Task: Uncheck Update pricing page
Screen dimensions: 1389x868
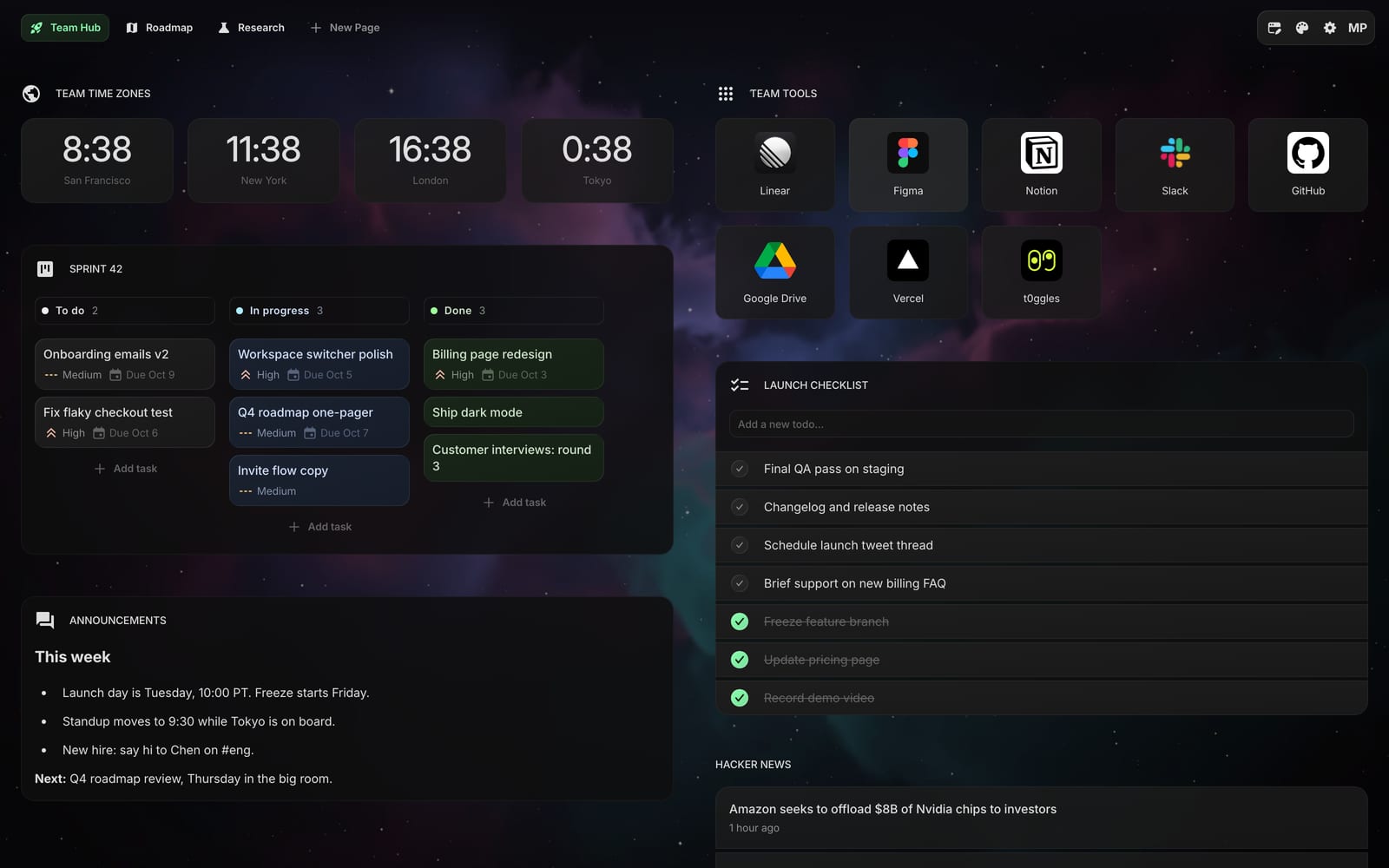Action: [740, 660]
